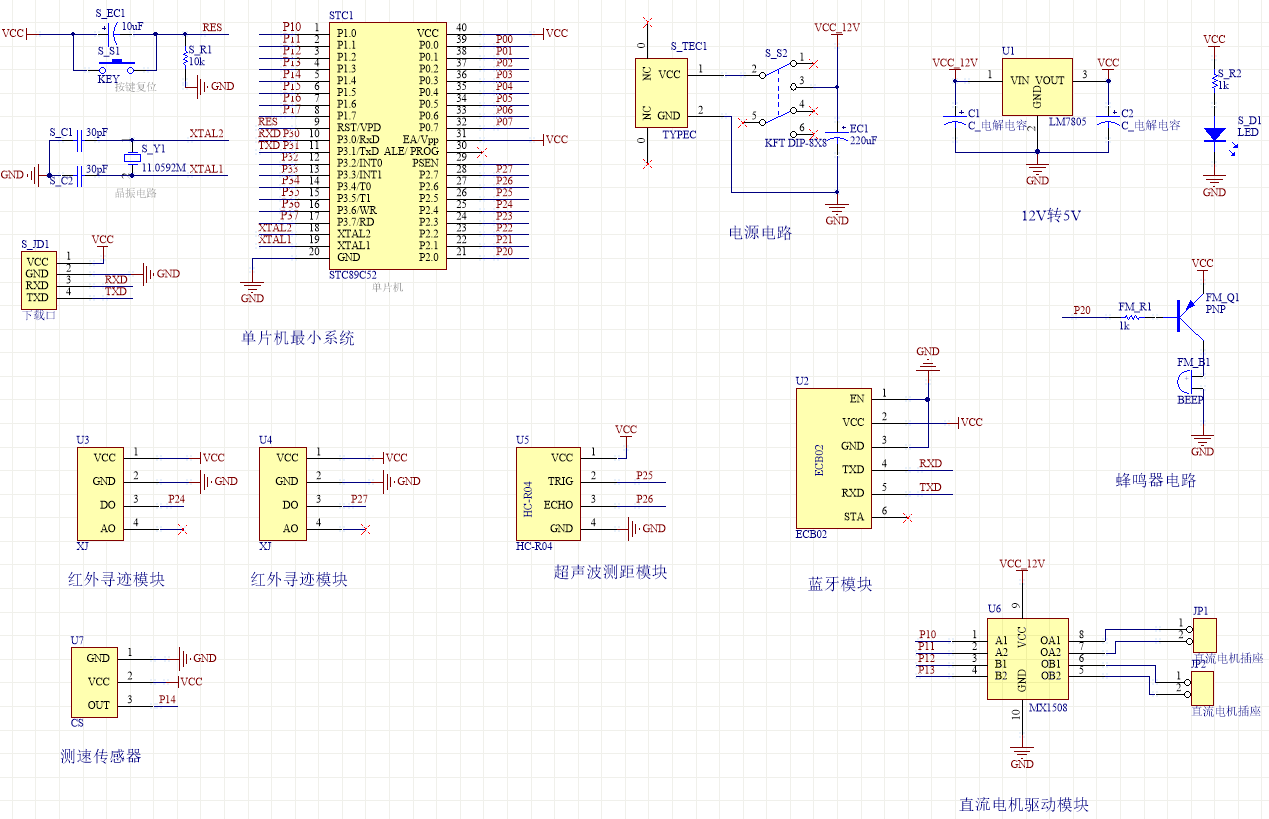Click the P24 net label at U3 DO

pos(176,499)
